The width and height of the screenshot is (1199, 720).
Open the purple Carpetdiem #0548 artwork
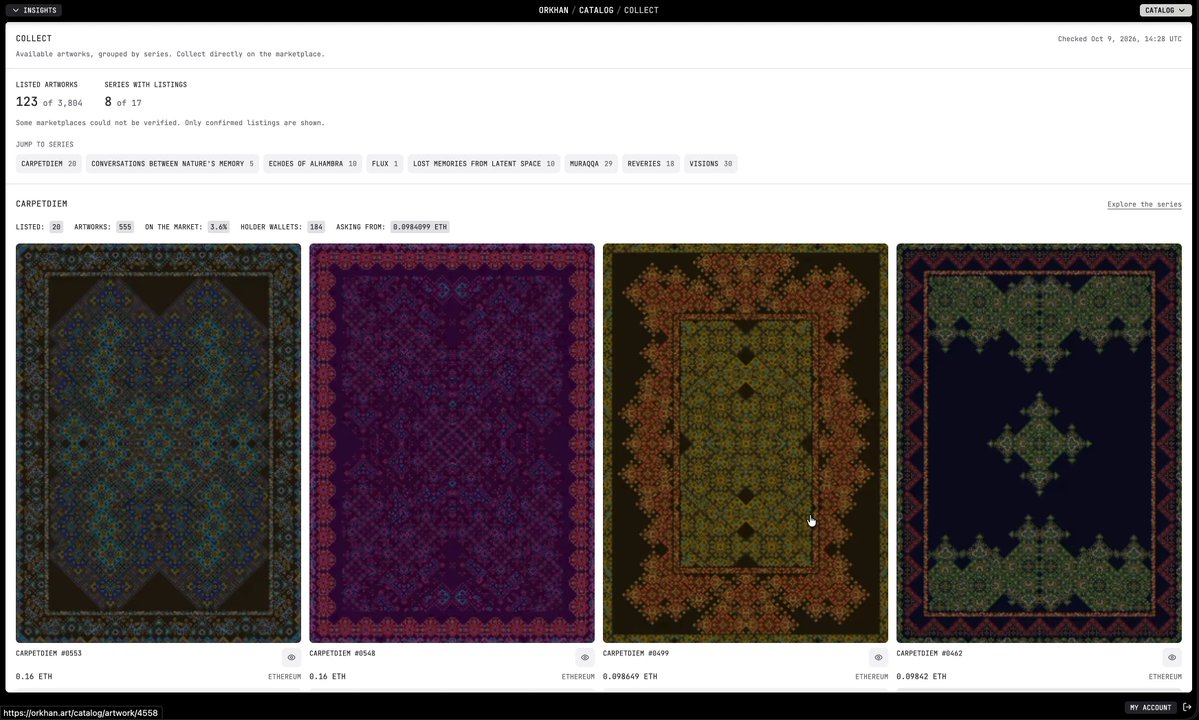click(x=452, y=443)
